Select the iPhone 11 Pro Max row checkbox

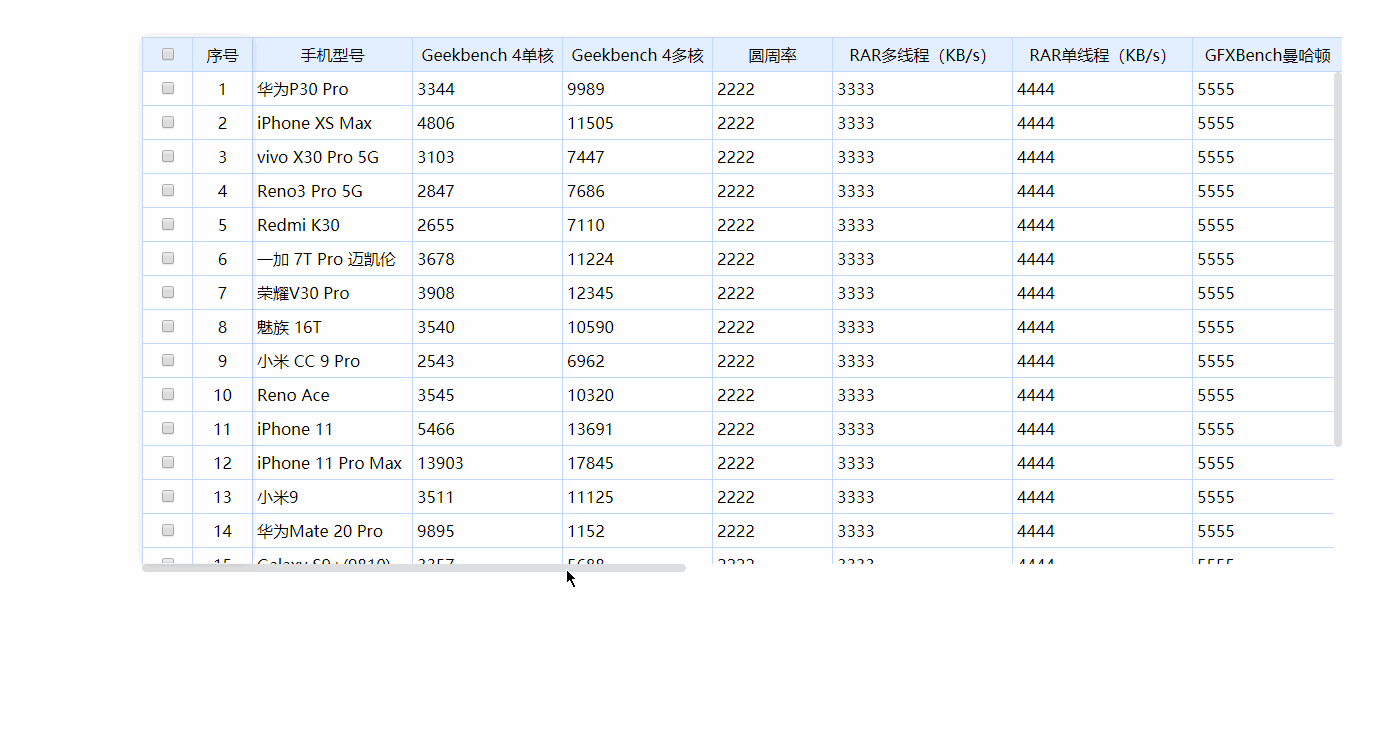(168, 463)
